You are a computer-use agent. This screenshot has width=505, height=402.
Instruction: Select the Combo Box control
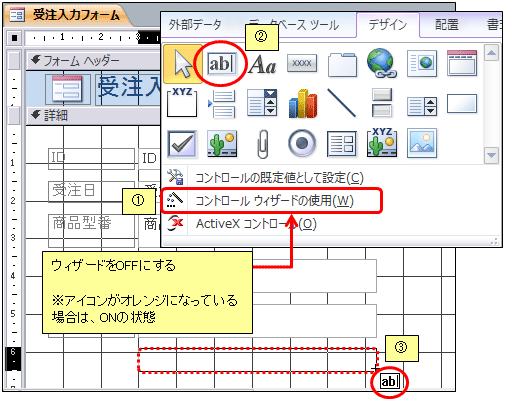coord(262,103)
